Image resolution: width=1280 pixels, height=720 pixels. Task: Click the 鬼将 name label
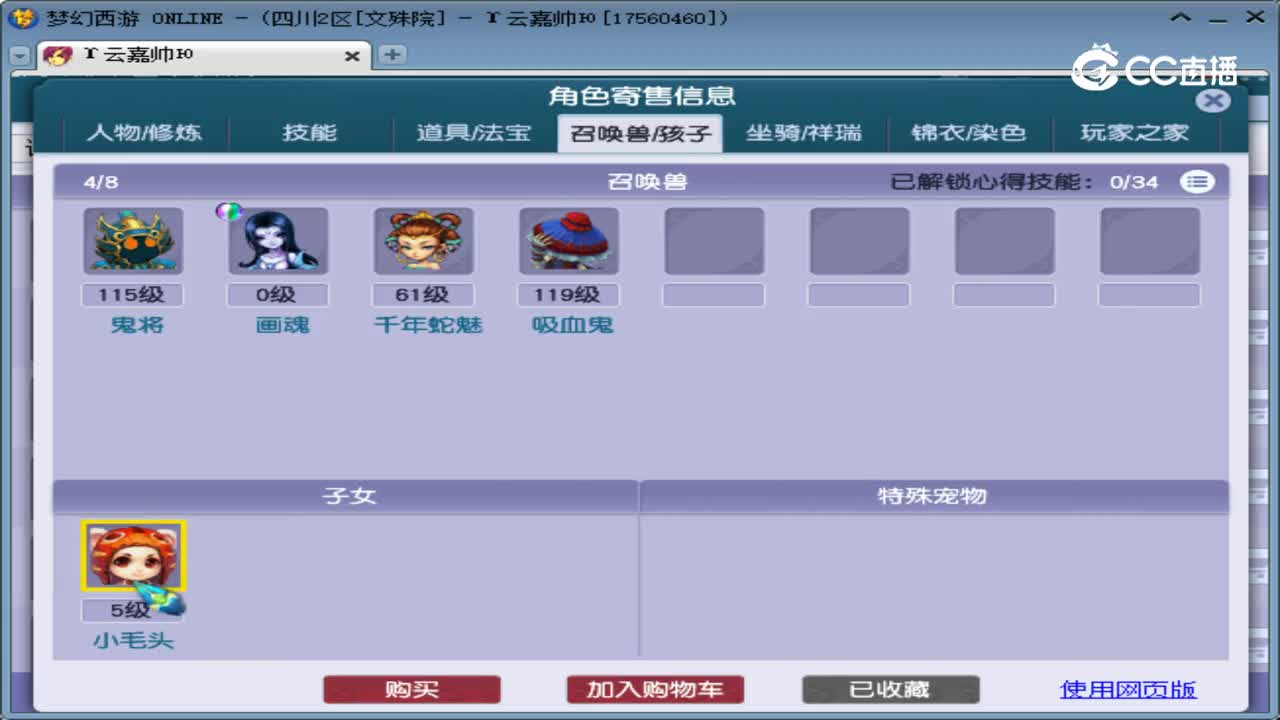coord(137,325)
